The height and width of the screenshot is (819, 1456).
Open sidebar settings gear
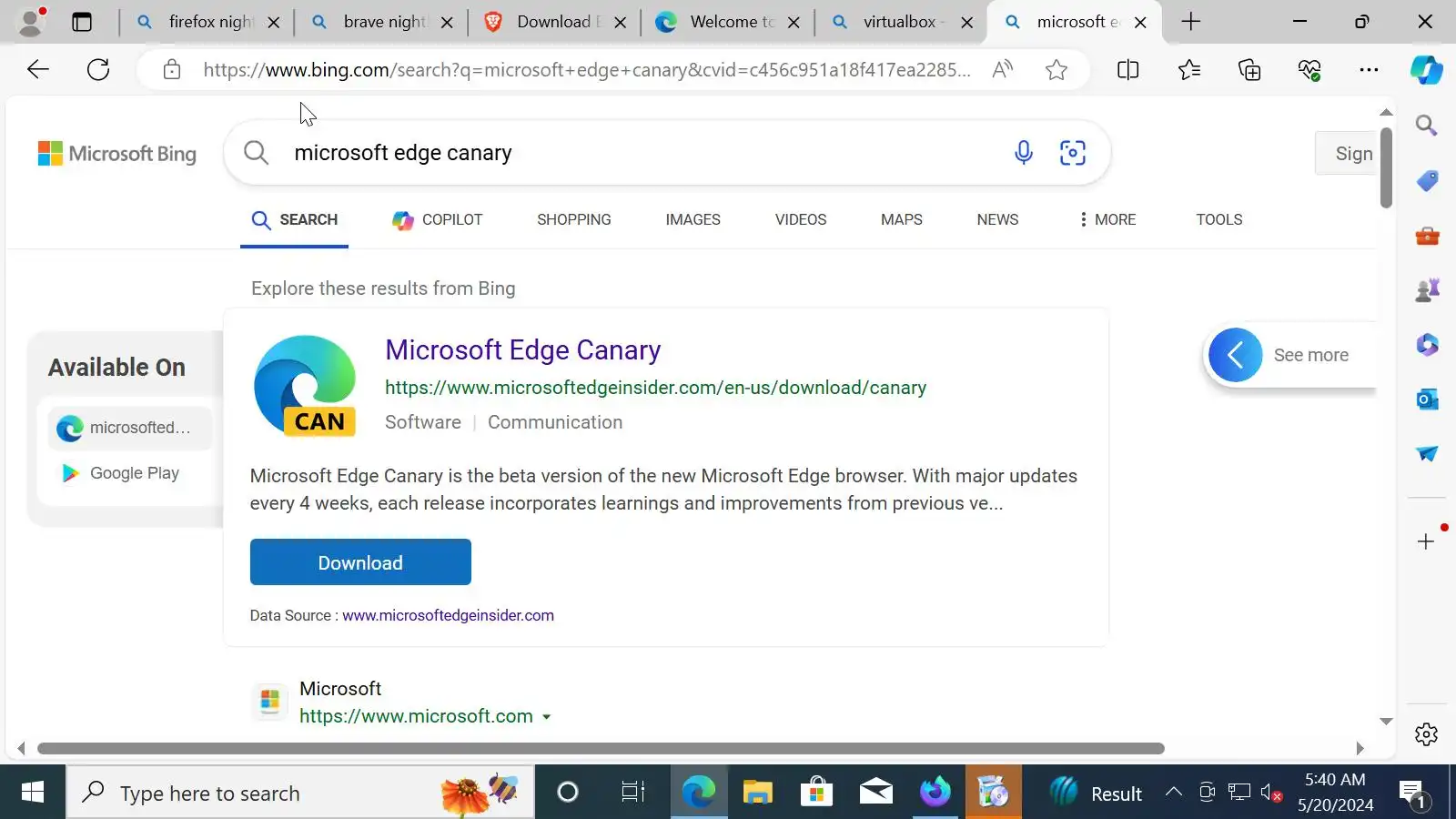1426,733
